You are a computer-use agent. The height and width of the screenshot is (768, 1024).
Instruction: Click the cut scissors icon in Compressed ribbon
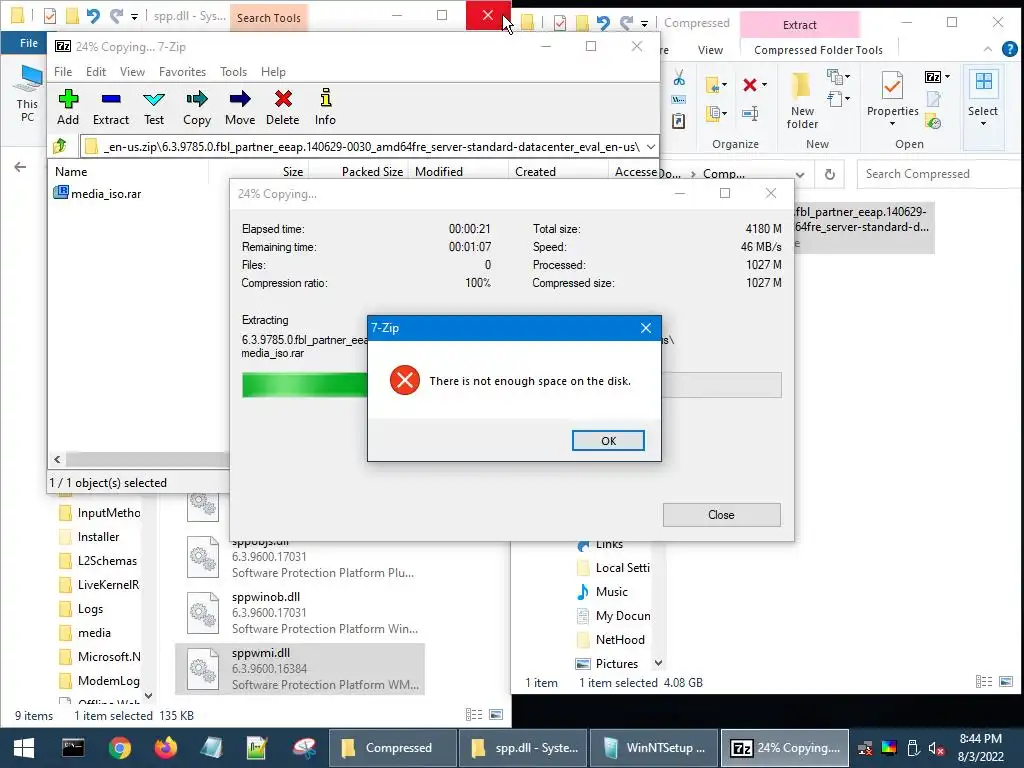coord(679,78)
